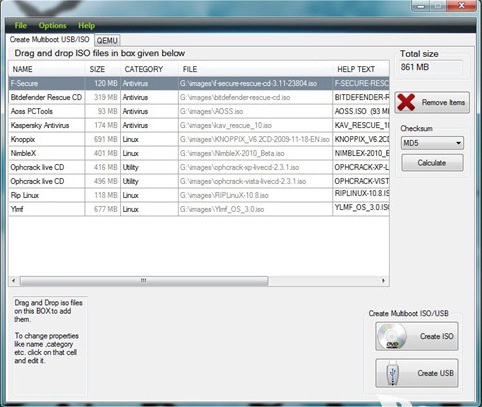The image size is (482, 407).
Task: Open the File menu
Action: pos(20,26)
